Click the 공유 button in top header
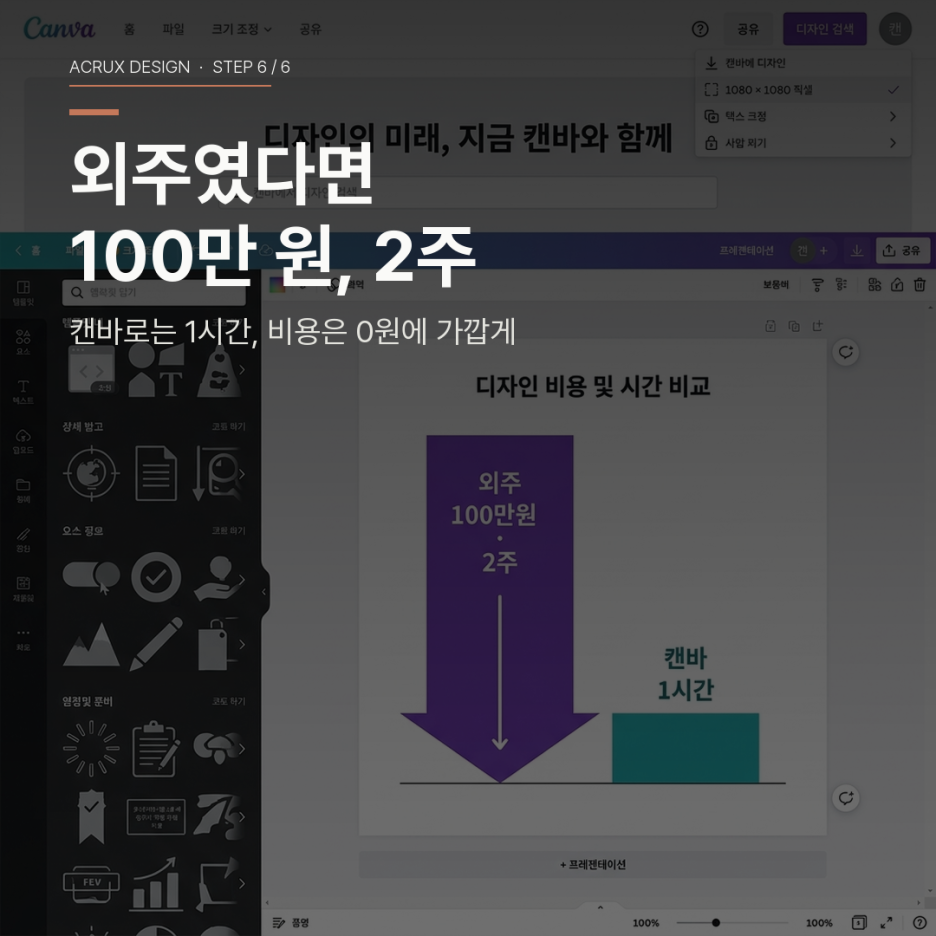936x936 pixels. 748,29
